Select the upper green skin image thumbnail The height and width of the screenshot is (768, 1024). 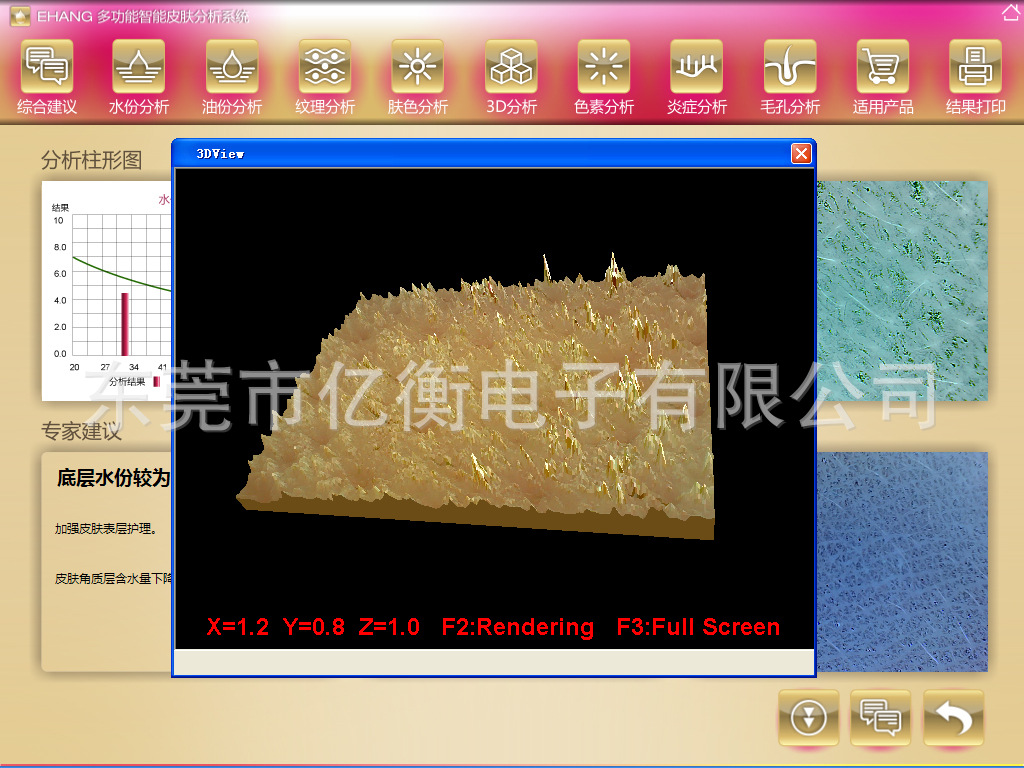(902, 290)
